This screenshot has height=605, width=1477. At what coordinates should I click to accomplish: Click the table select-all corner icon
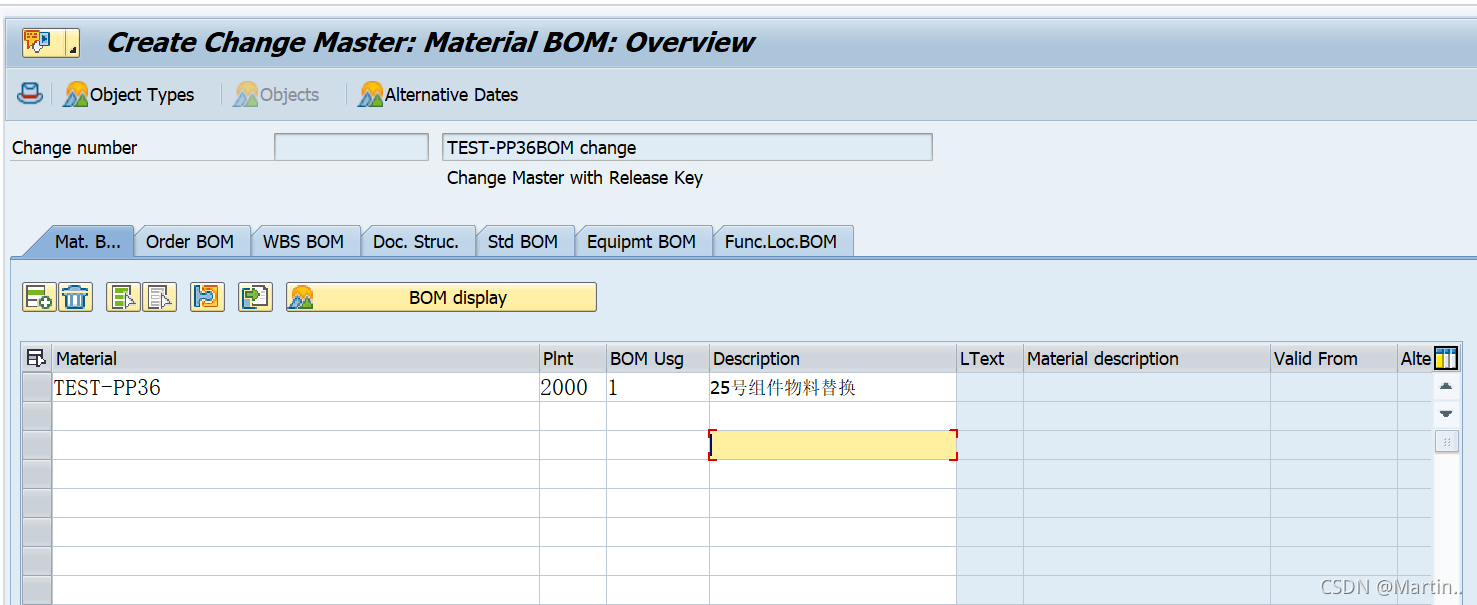tap(36, 358)
